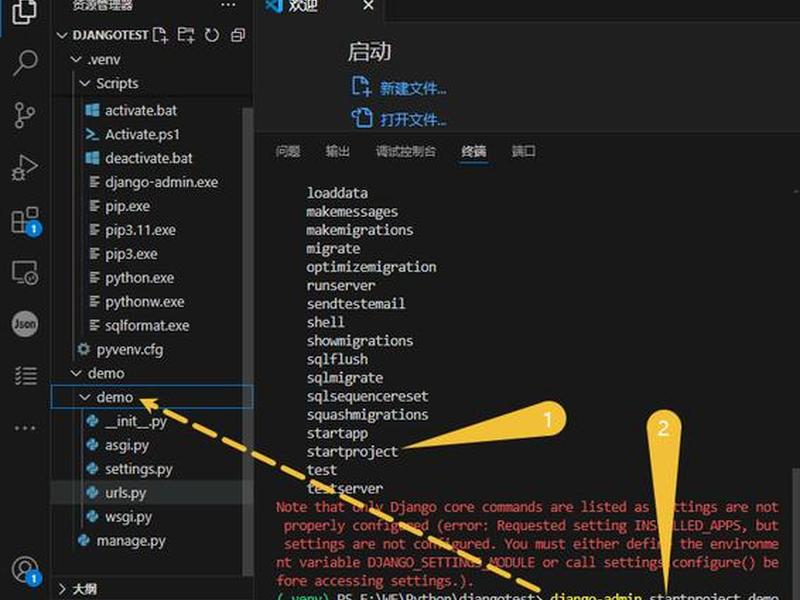Collapse the .venv folder

pyautogui.click(x=76, y=59)
